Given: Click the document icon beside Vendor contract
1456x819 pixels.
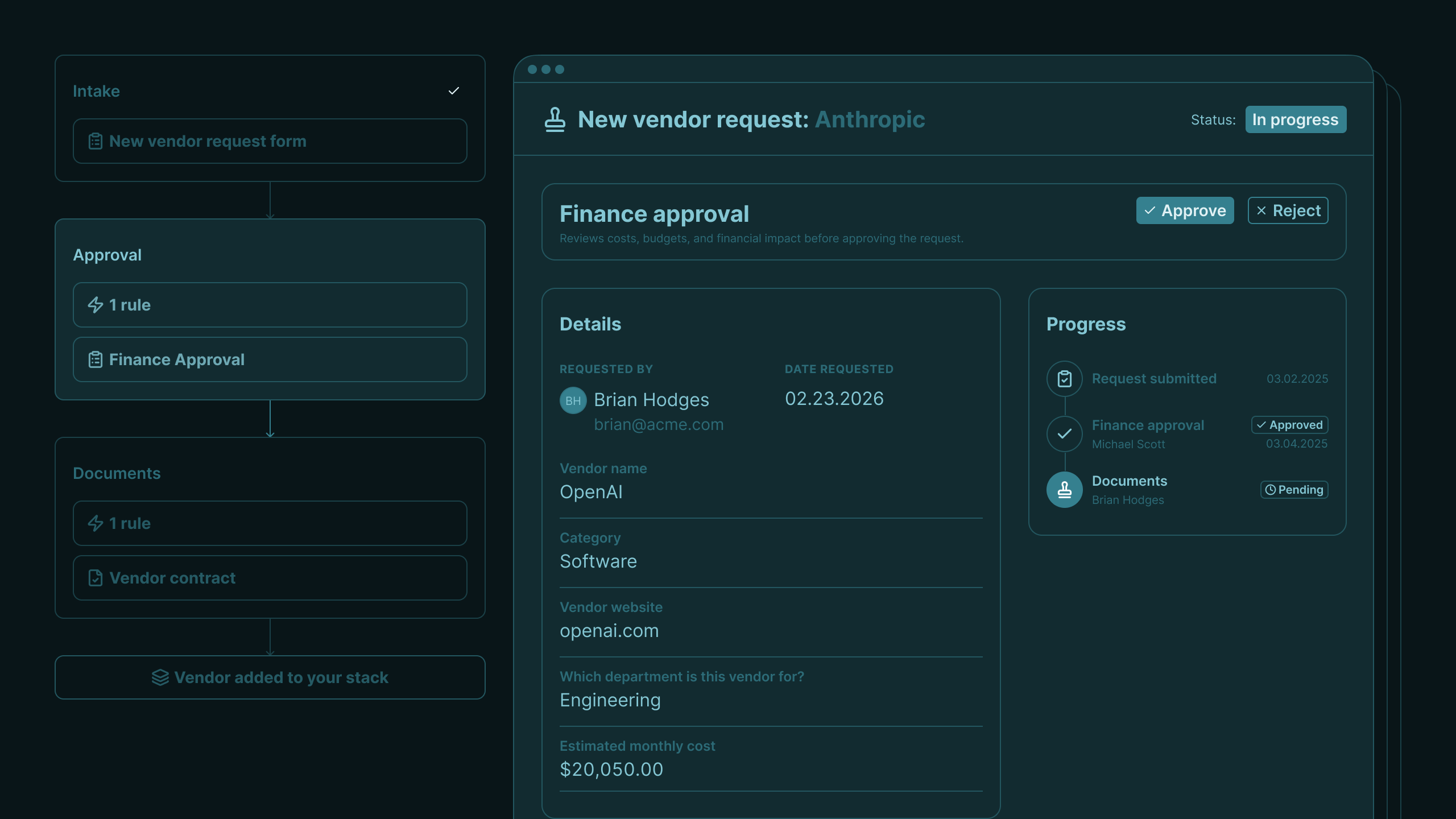Looking at the screenshot, I should 95,578.
